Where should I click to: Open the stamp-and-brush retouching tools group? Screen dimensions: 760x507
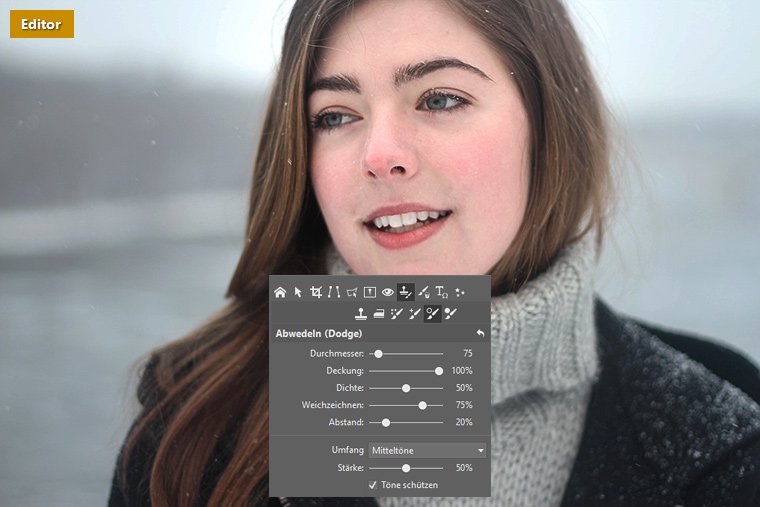(405, 292)
